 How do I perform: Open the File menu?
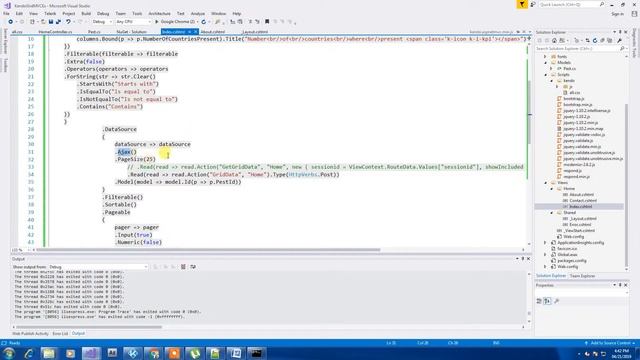click(6, 13)
